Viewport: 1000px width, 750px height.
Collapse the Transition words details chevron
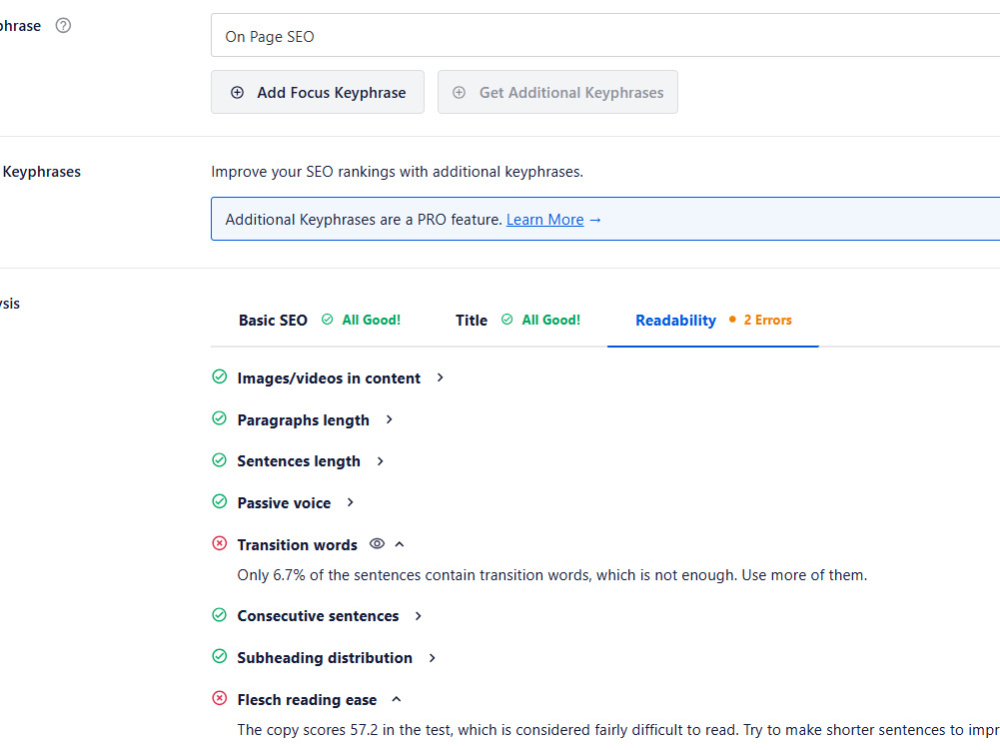tap(400, 544)
